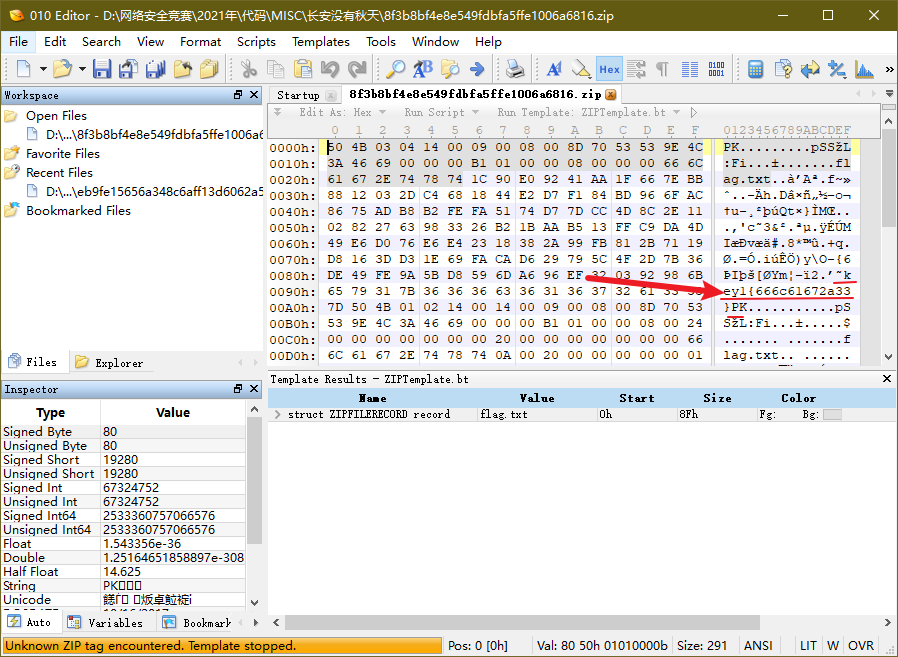This screenshot has height=657, width=898.
Task: Show more toolbar buttons via chevron
Action: pyautogui.click(x=889, y=69)
